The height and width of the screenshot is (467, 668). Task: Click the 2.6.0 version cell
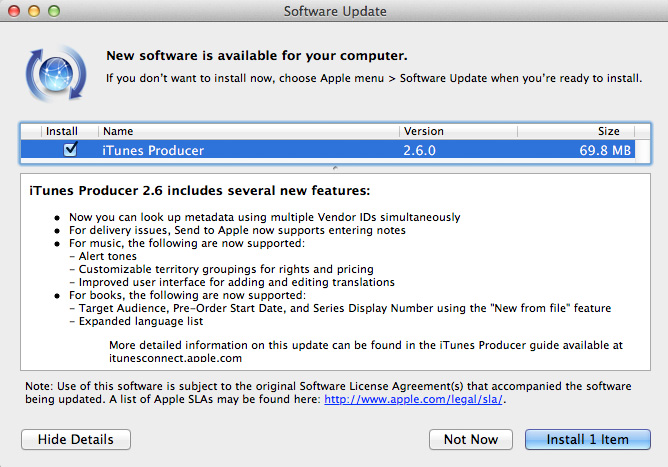click(419, 150)
